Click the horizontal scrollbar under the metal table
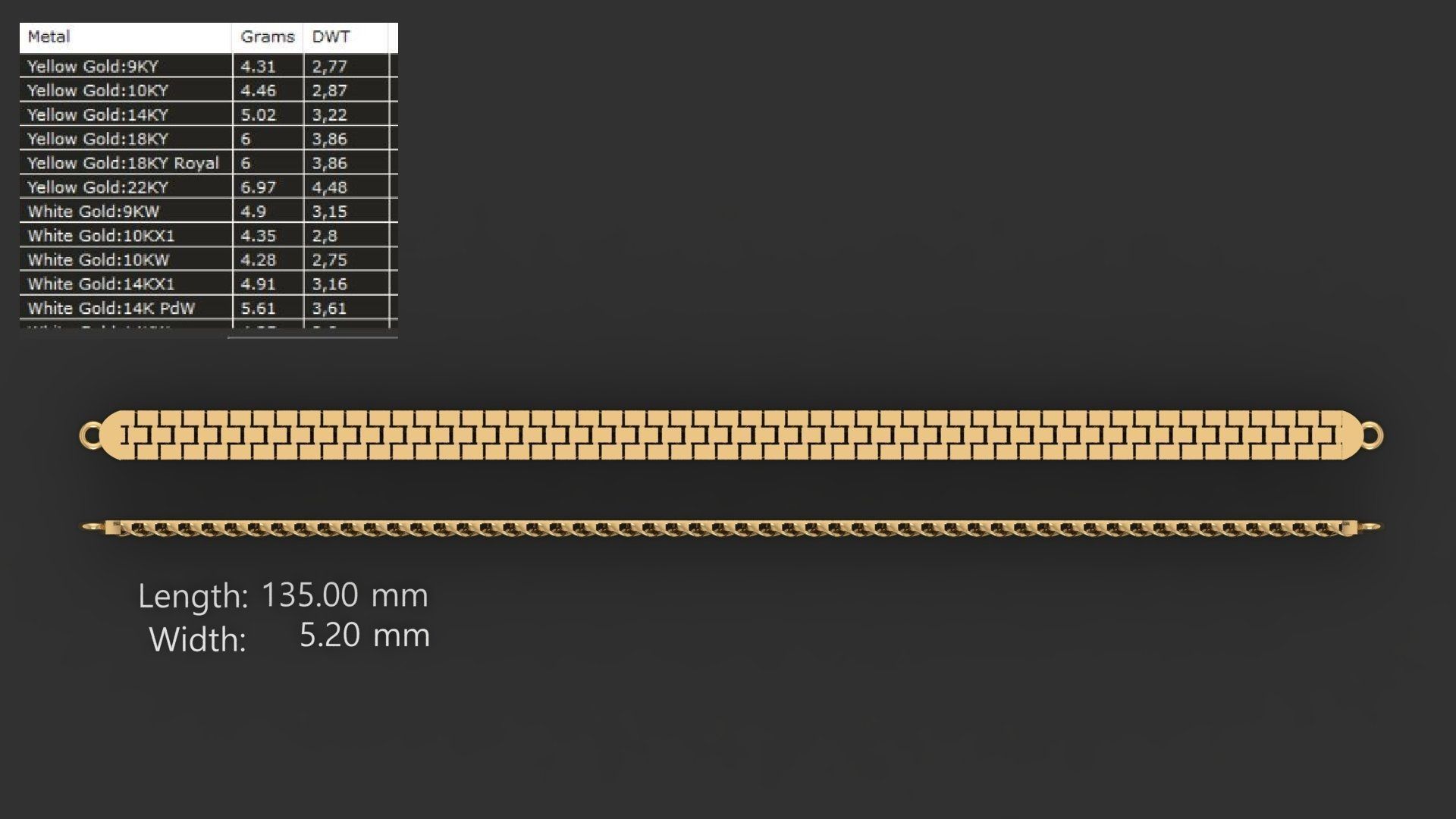Screen dimensions: 1456x819 [312, 336]
